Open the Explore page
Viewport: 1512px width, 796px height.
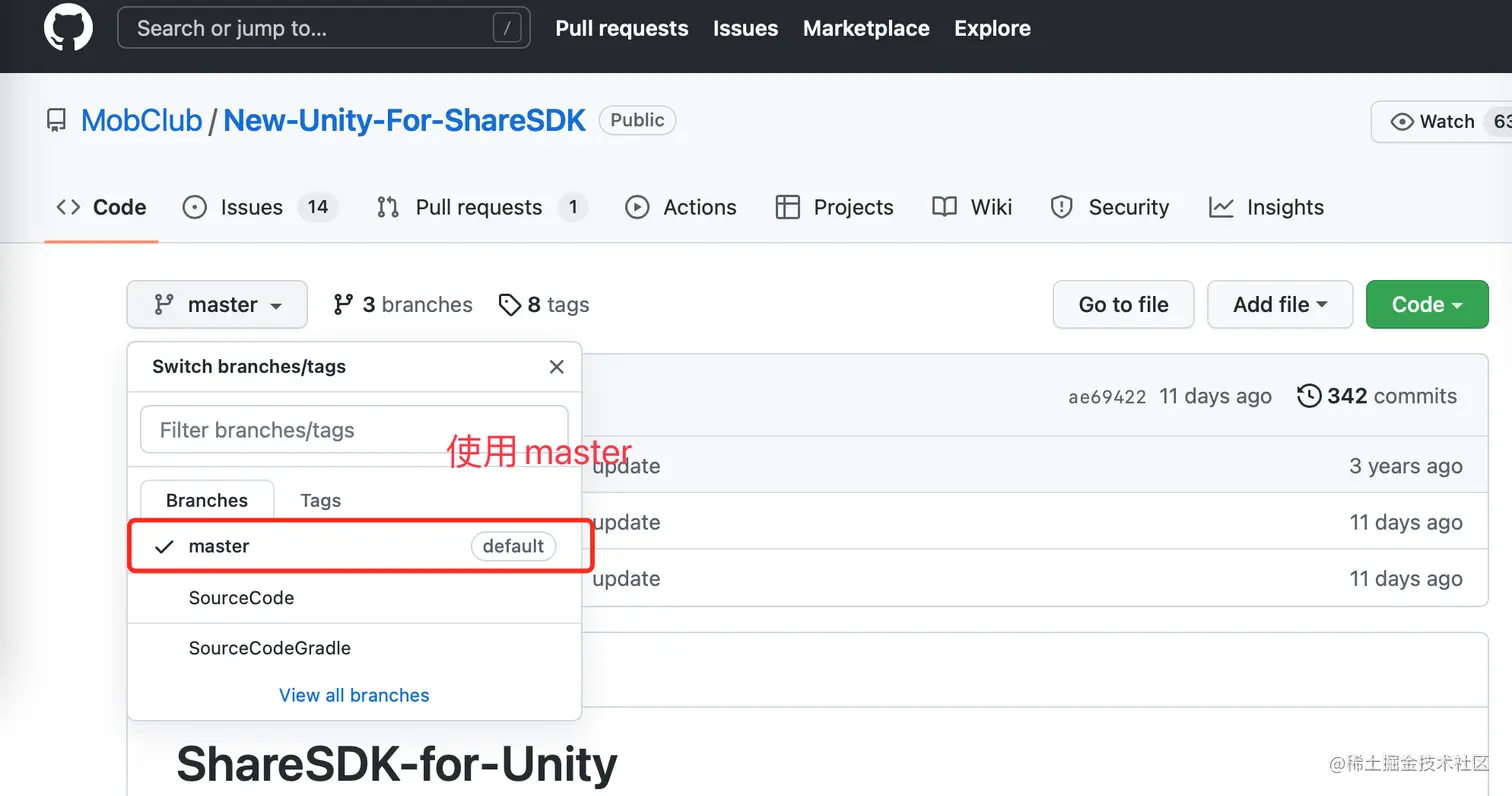(x=992, y=28)
